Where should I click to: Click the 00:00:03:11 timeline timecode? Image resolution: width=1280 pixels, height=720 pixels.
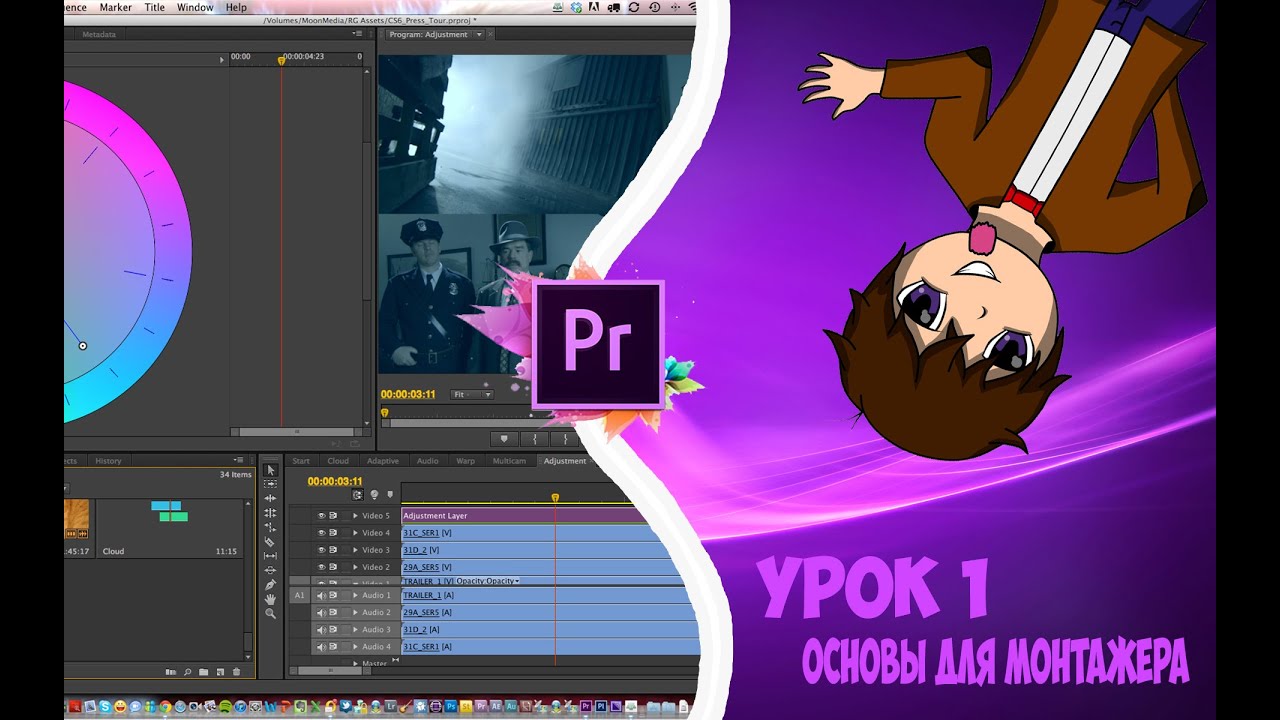(335, 481)
